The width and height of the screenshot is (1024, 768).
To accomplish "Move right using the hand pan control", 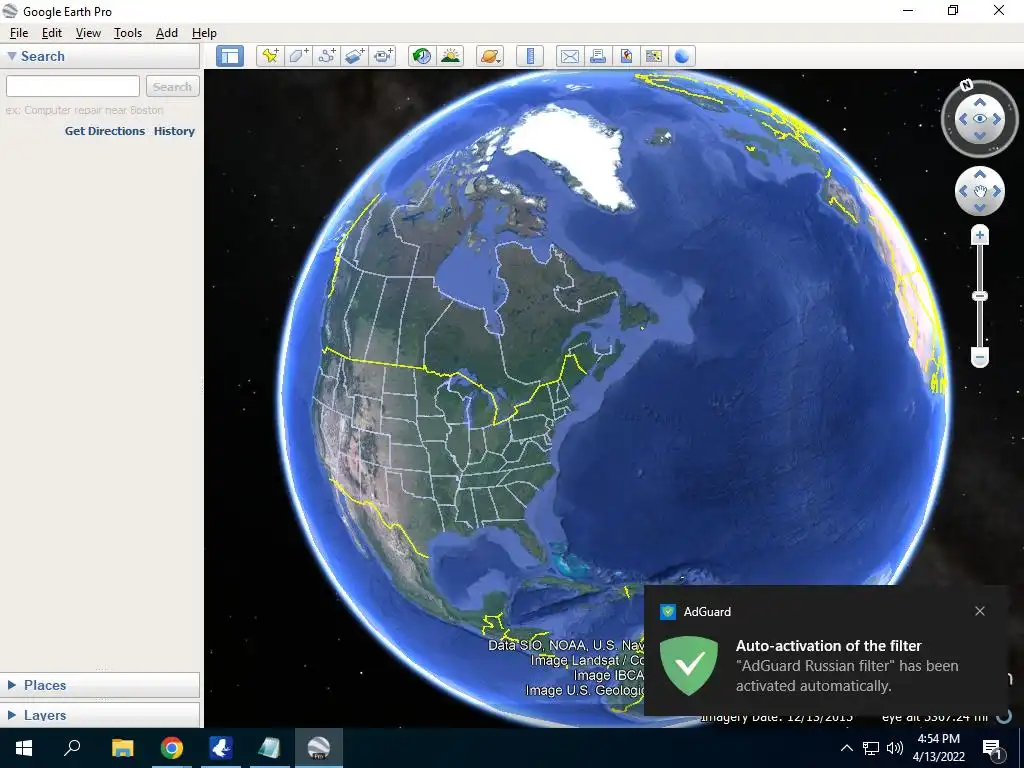I will click(x=997, y=191).
